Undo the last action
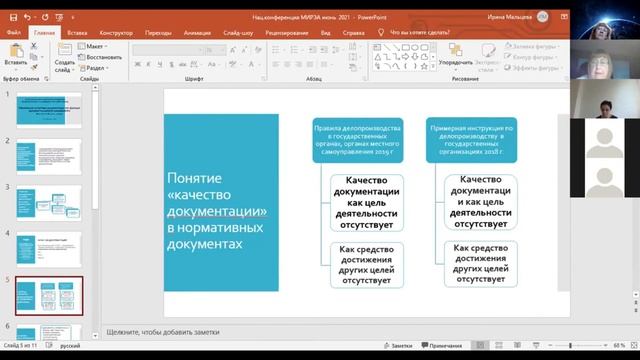 point(27,17)
